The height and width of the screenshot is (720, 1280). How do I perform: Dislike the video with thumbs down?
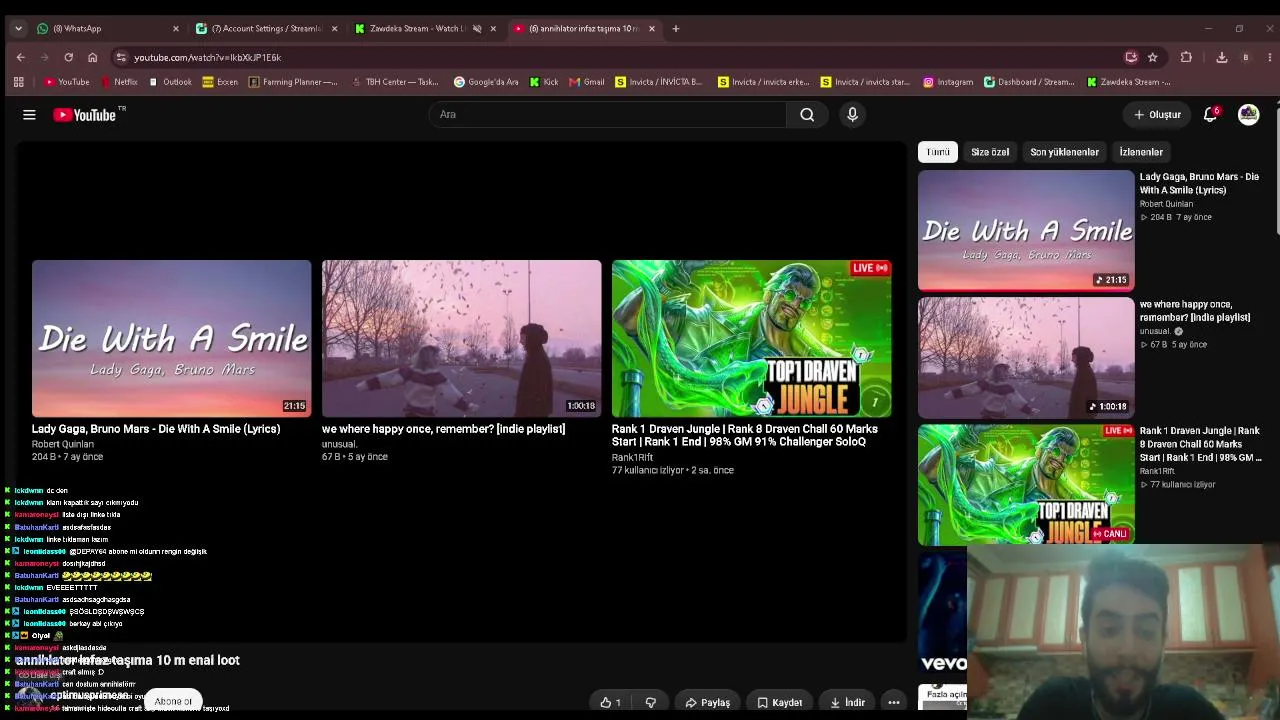[x=650, y=702]
